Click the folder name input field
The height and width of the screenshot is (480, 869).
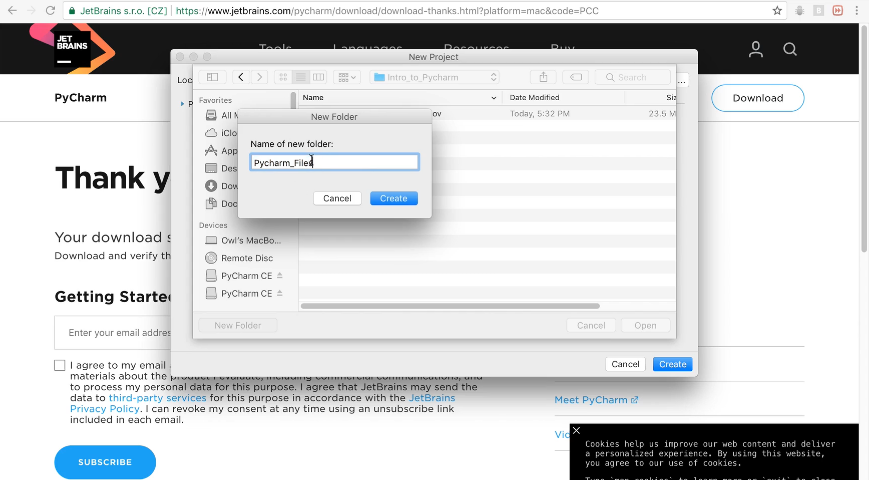pos(334,162)
